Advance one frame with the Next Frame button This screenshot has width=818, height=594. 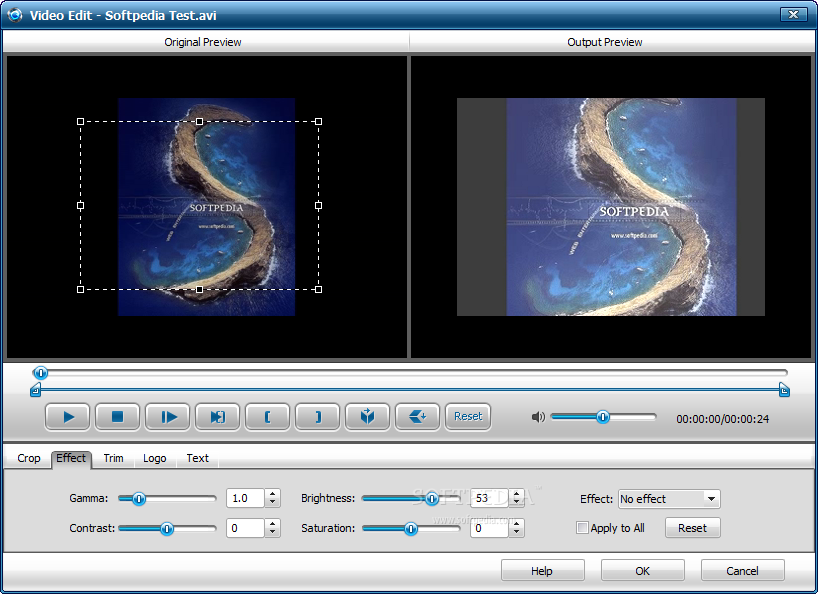pos(167,417)
